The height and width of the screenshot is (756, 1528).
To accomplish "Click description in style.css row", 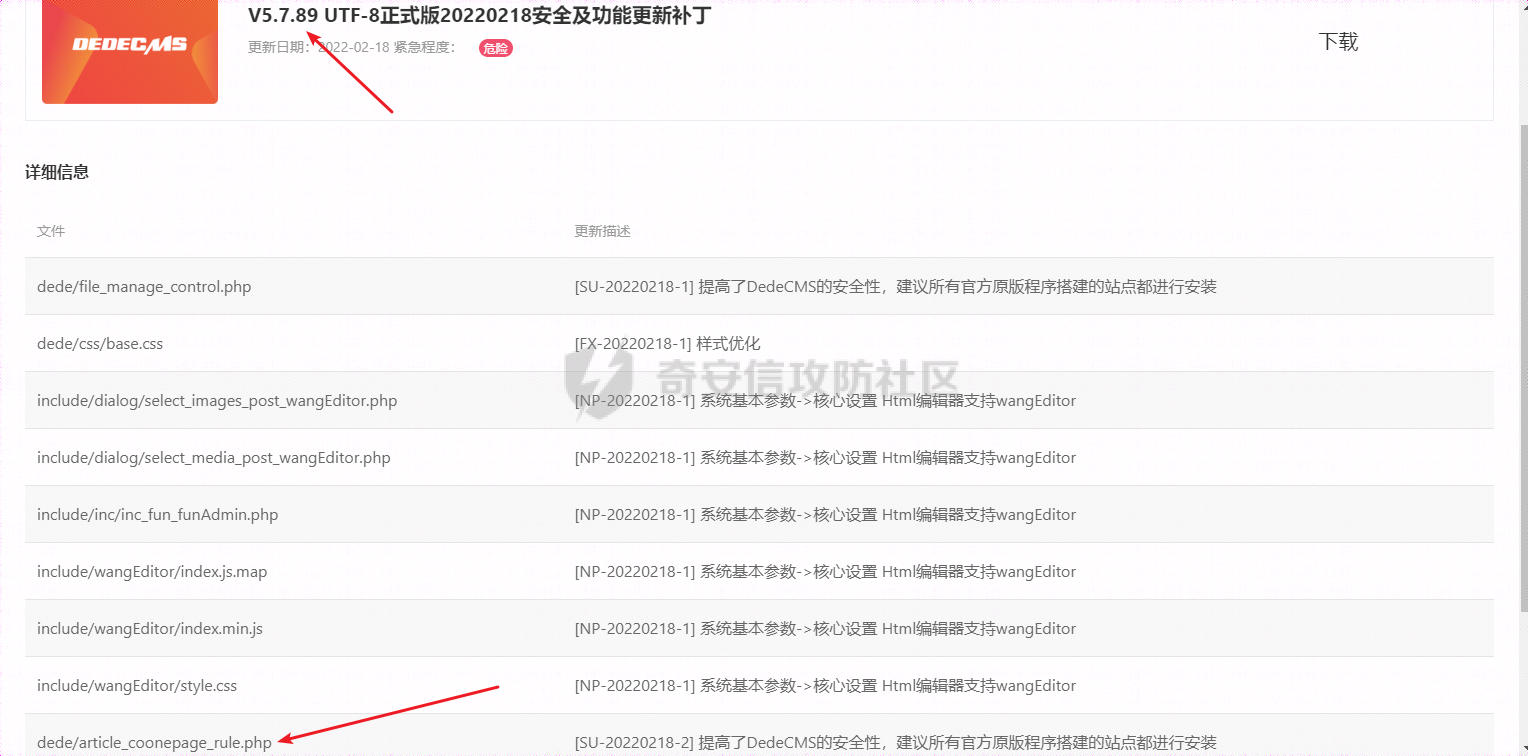I will coord(825,686).
